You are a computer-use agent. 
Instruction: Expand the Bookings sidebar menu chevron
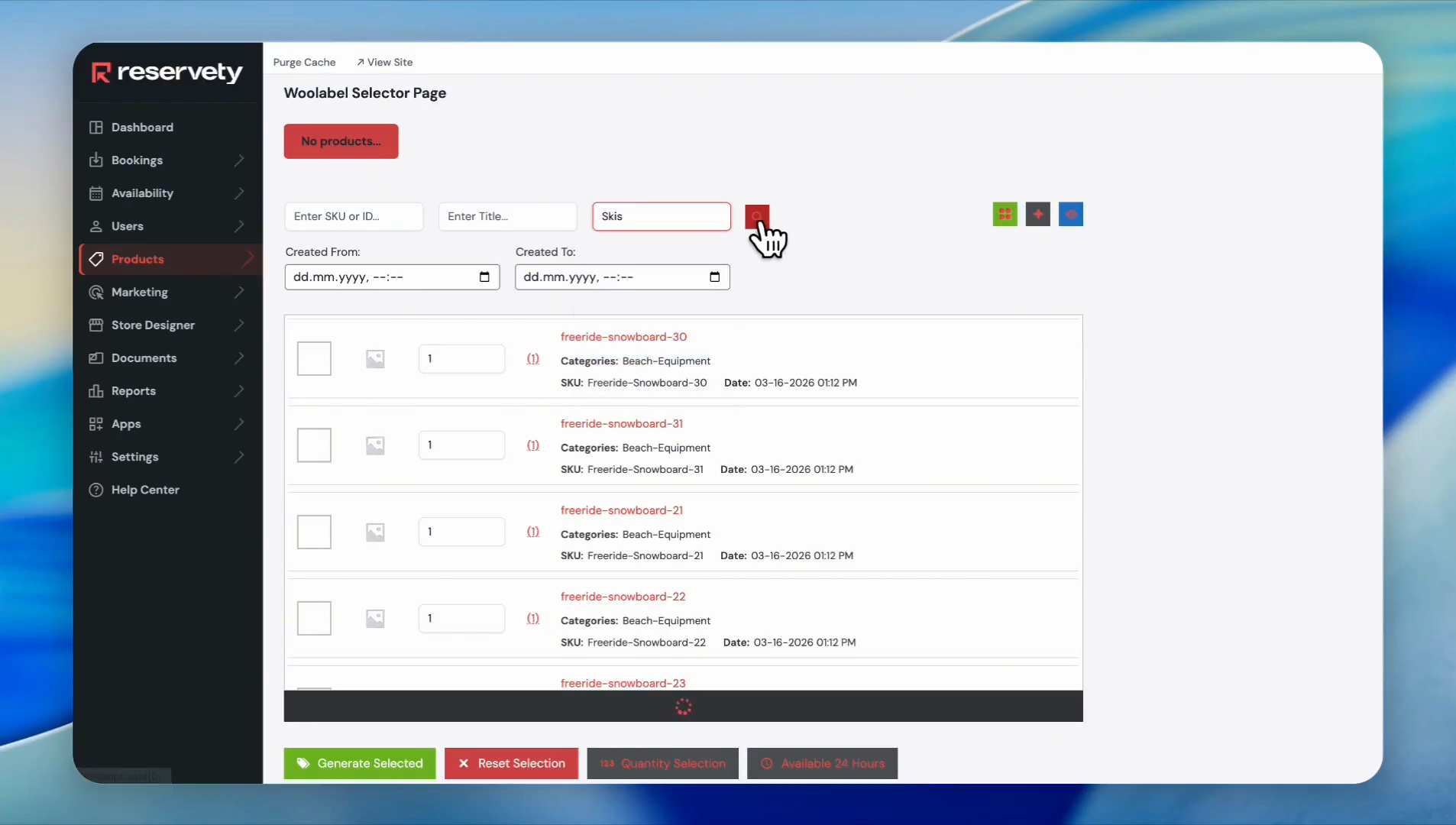(239, 160)
